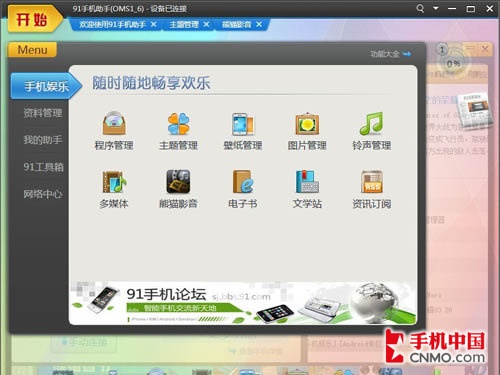
Task: Switch to 欢迎使用91手机助手 tab
Action: 113,25
